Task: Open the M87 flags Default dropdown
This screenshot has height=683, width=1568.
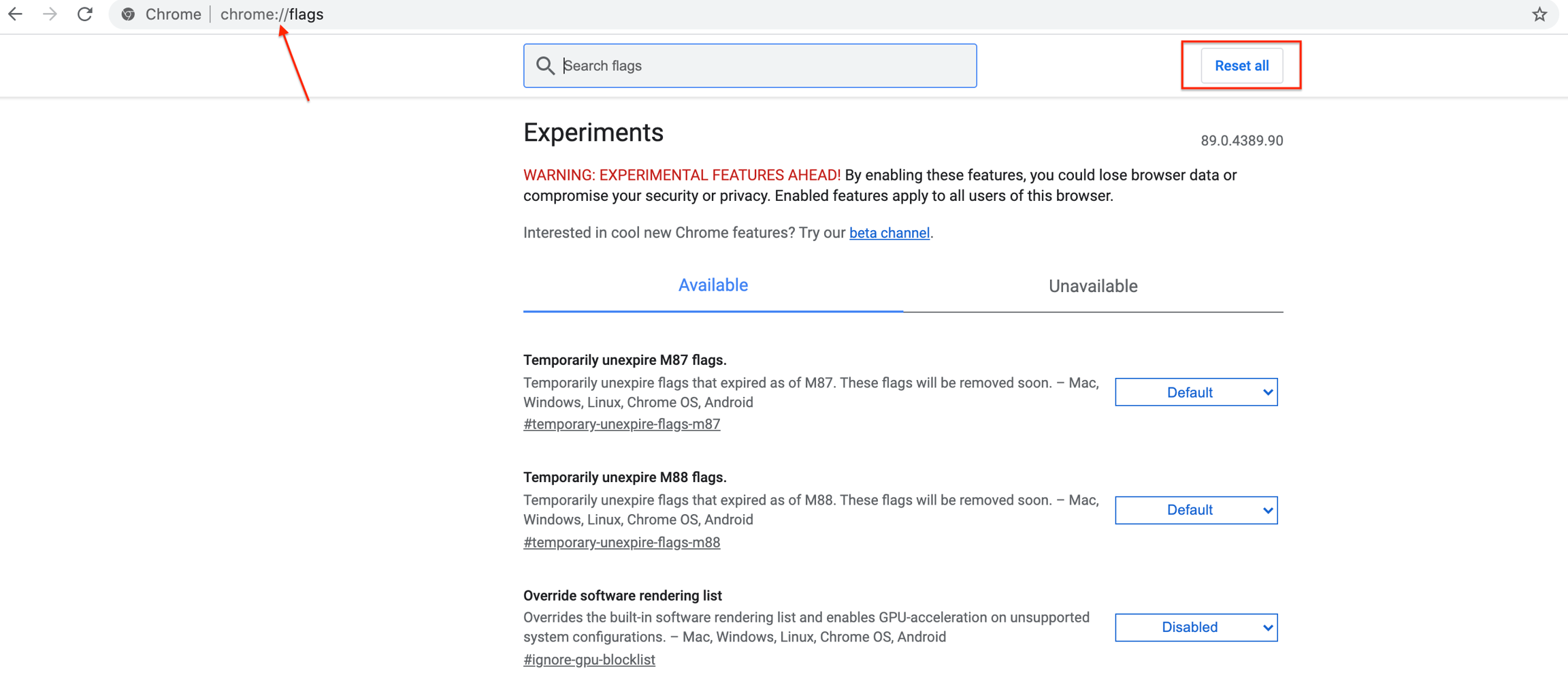Action: coord(1196,392)
